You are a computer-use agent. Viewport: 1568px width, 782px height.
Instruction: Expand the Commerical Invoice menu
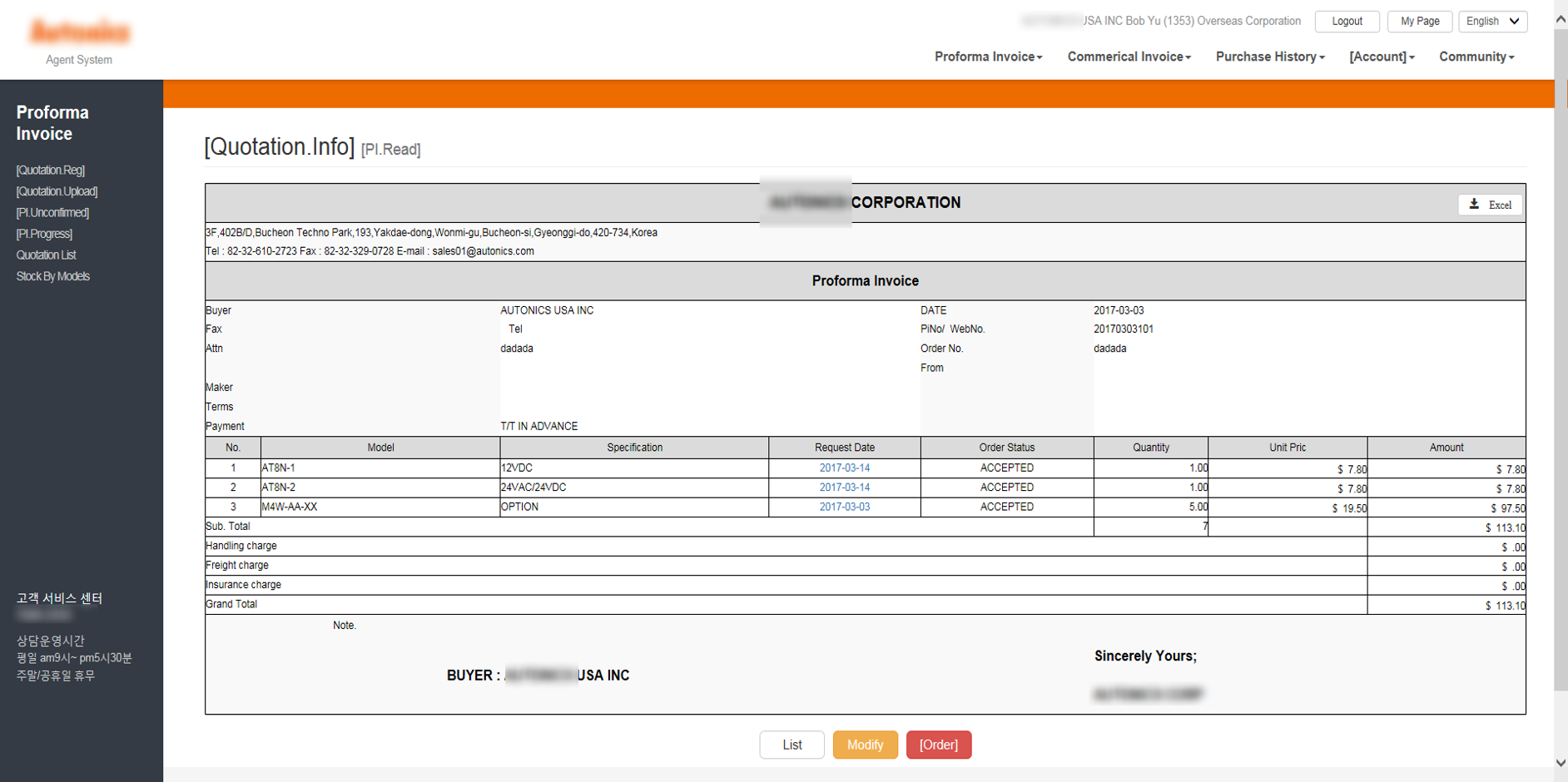[1129, 57]
